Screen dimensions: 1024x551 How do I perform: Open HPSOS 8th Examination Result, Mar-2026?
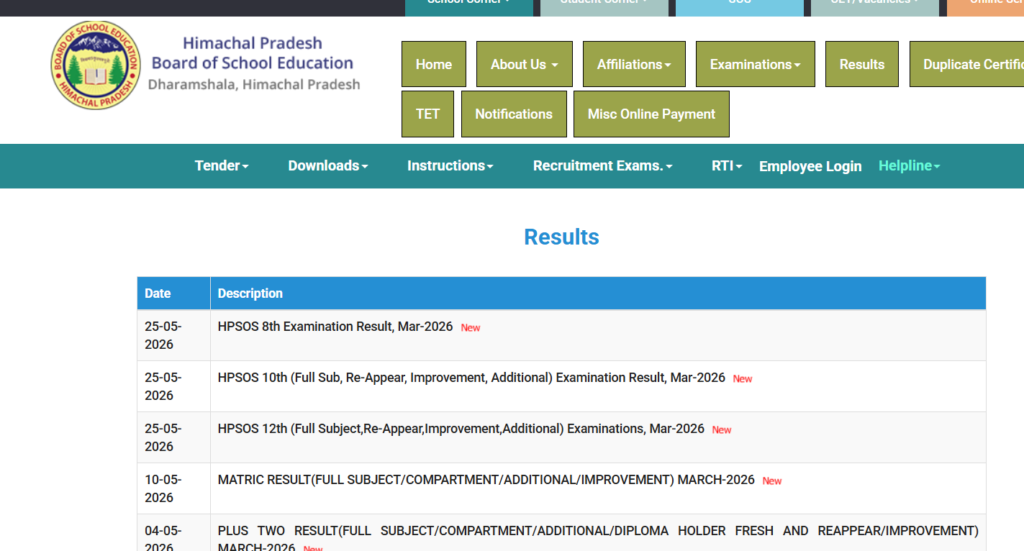[335, 326]
